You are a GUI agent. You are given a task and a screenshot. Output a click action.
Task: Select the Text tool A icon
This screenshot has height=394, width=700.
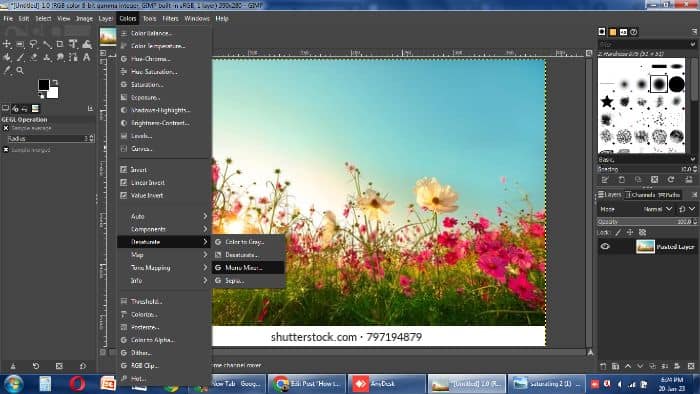pos(86,57)
